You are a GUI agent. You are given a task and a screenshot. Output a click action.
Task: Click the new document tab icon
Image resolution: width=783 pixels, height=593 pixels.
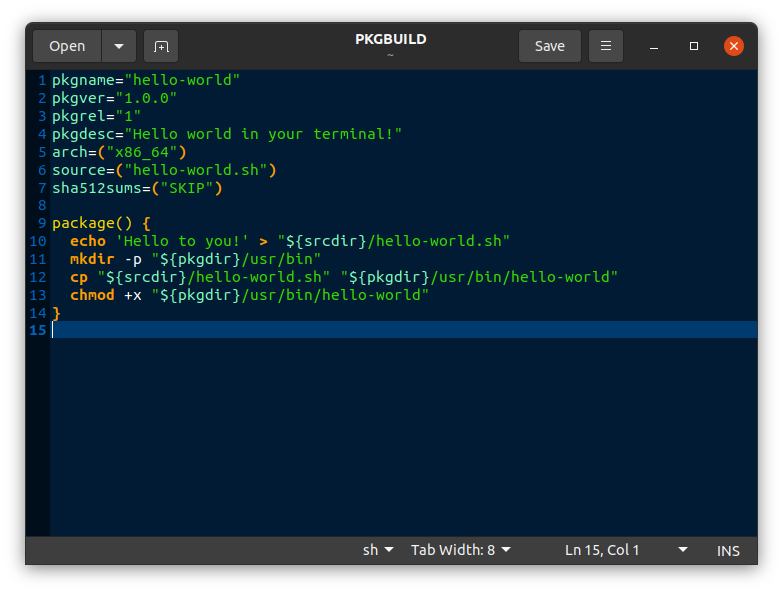coord(161,46)
